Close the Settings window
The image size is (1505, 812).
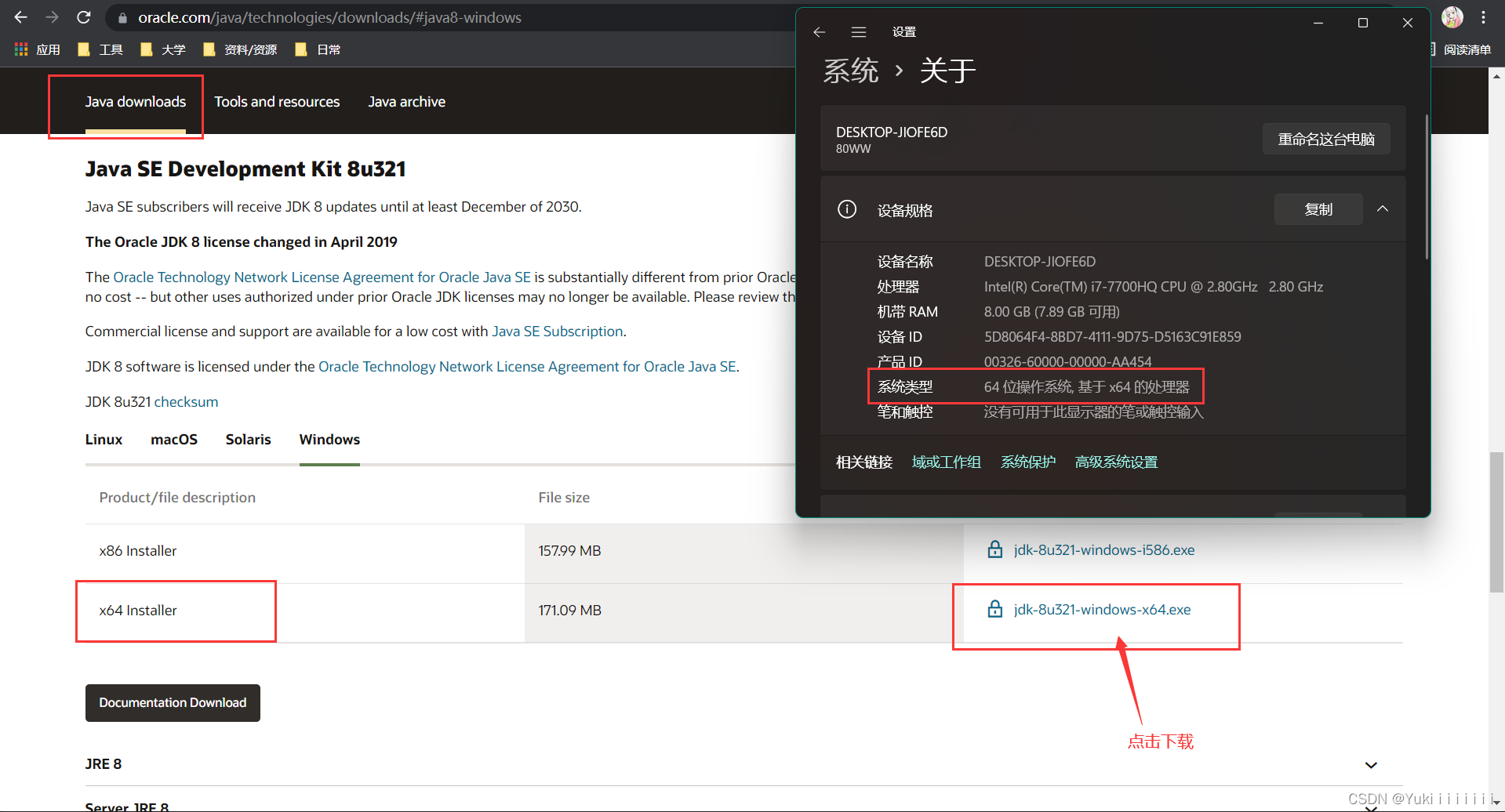pyautogui.click(x=1408, y=23)
